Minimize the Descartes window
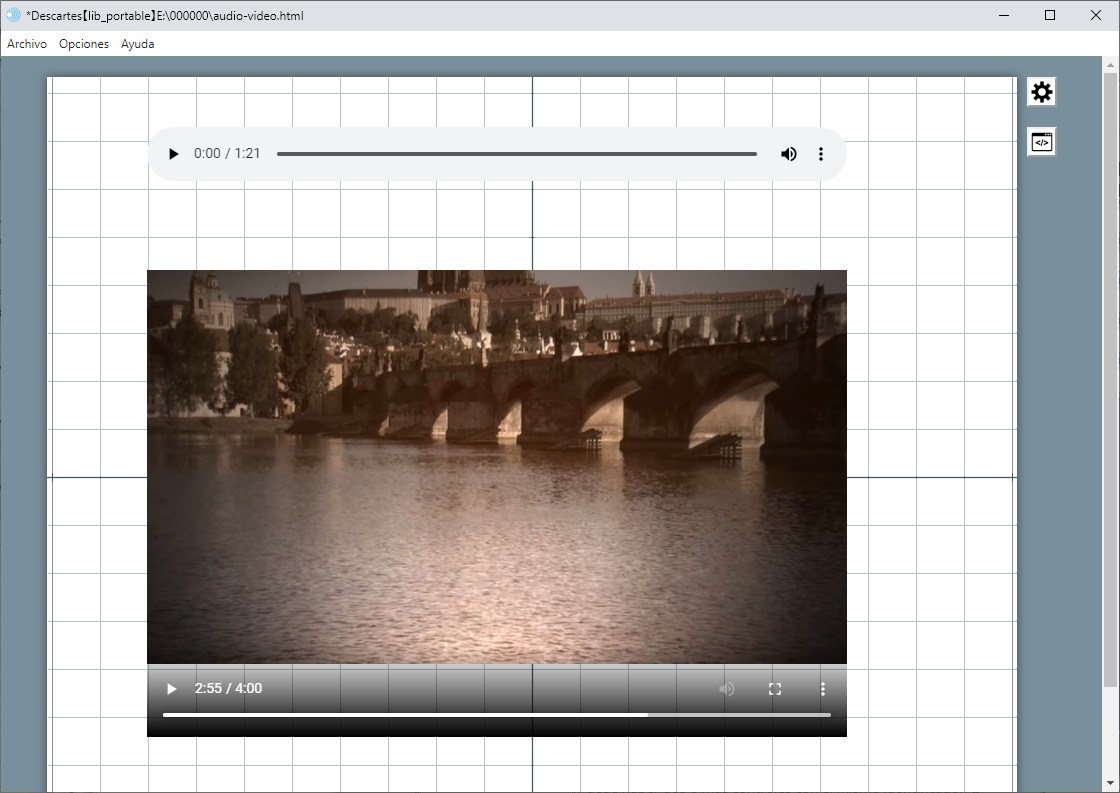The width and height of the screenshot is (1120, 793). 1004,15
